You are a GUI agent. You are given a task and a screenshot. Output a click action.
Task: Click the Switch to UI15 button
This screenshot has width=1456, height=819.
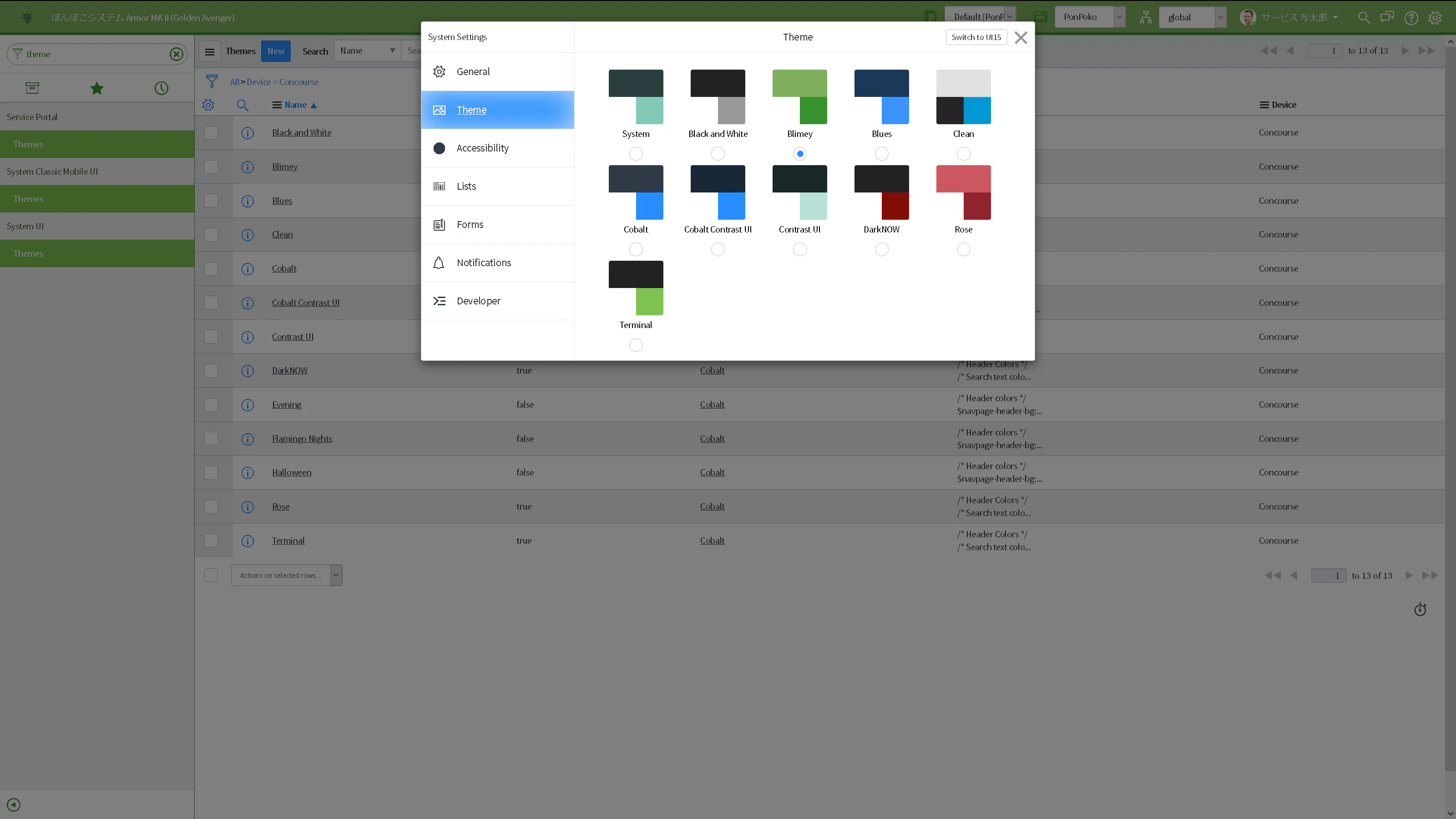[976, 37]
